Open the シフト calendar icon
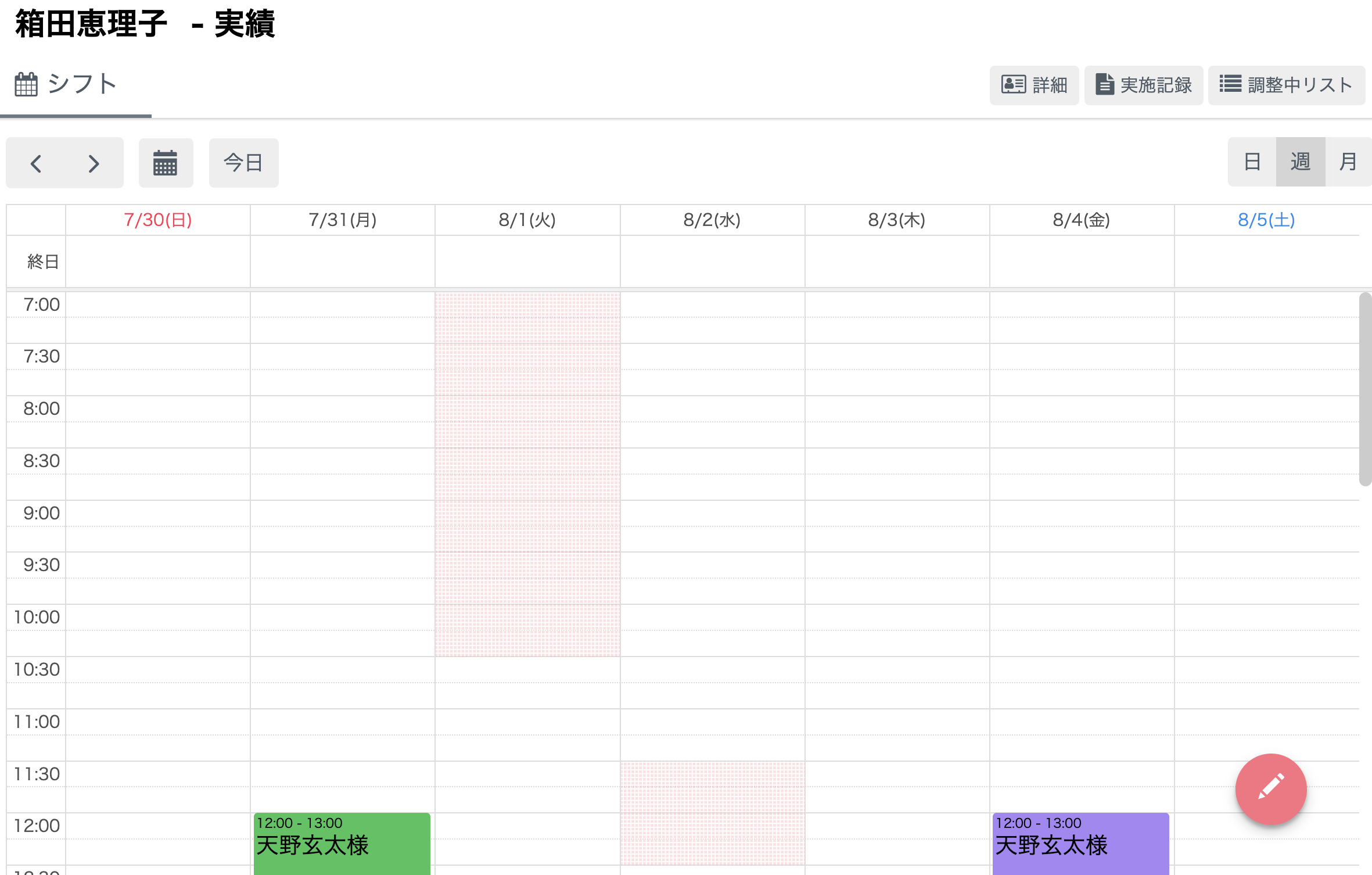1372x875 pixels. coord(26,84)
